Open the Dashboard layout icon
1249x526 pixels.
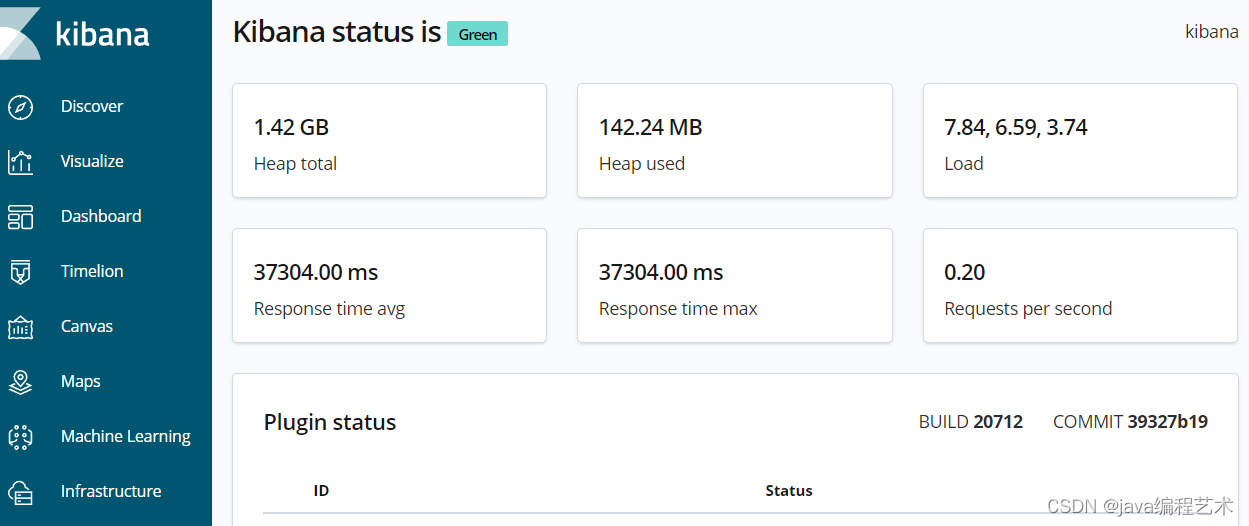click(20, 217)
